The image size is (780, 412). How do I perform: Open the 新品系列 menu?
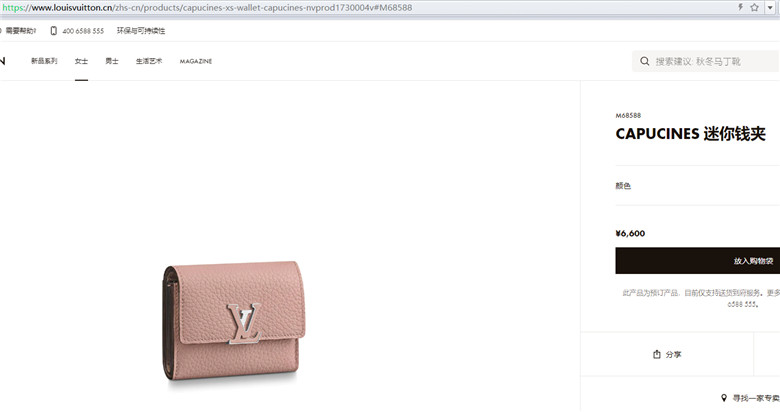point(44,61)
